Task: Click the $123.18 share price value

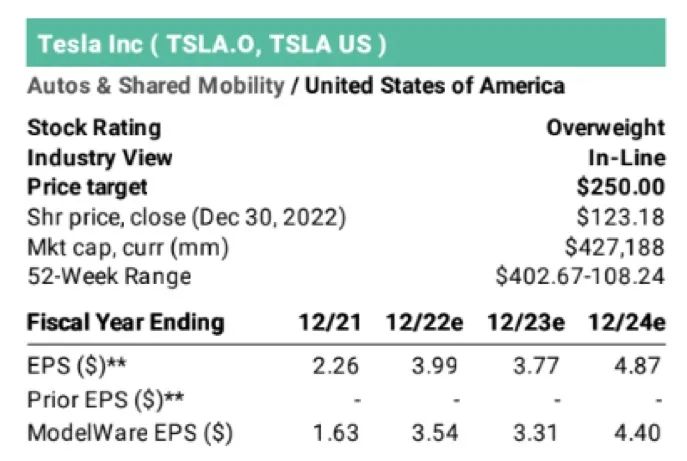Action: coord(620,217)
